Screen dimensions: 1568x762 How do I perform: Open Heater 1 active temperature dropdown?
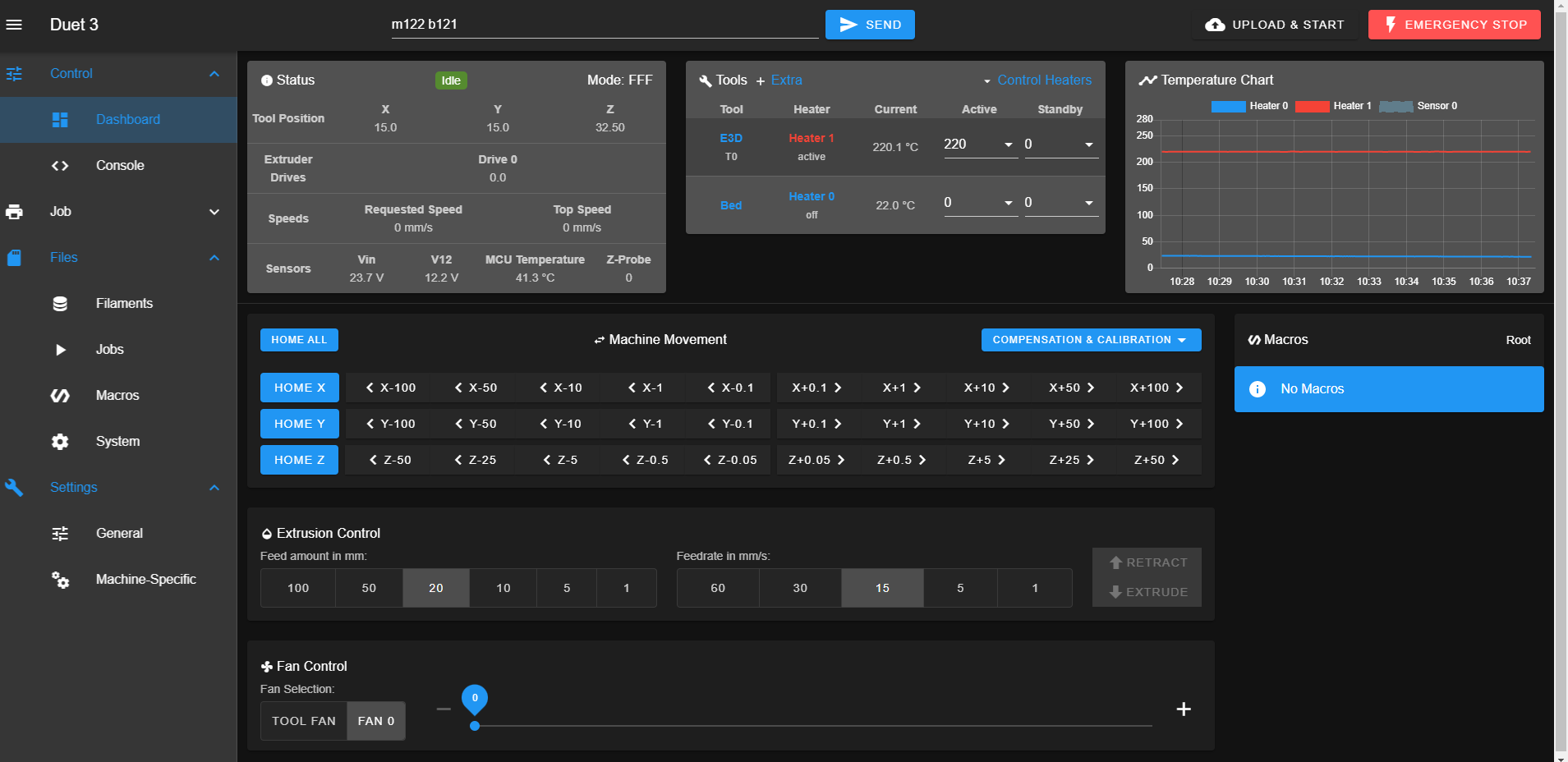(1009, 145)
